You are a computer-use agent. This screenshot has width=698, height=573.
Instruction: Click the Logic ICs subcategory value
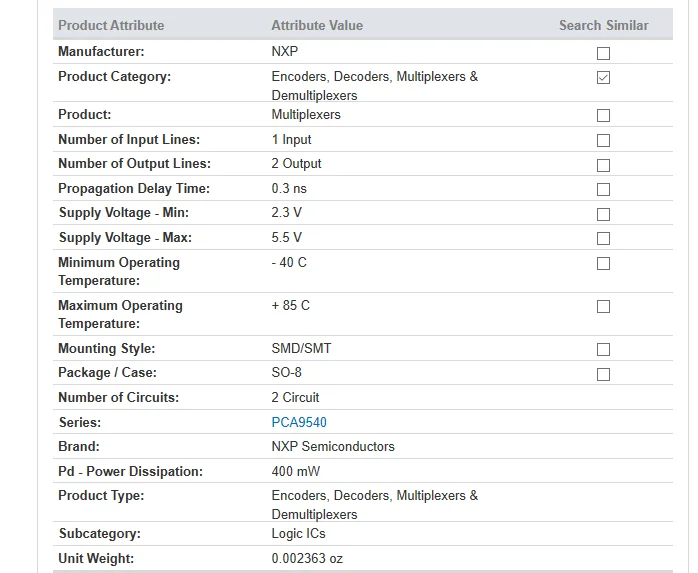298,533
